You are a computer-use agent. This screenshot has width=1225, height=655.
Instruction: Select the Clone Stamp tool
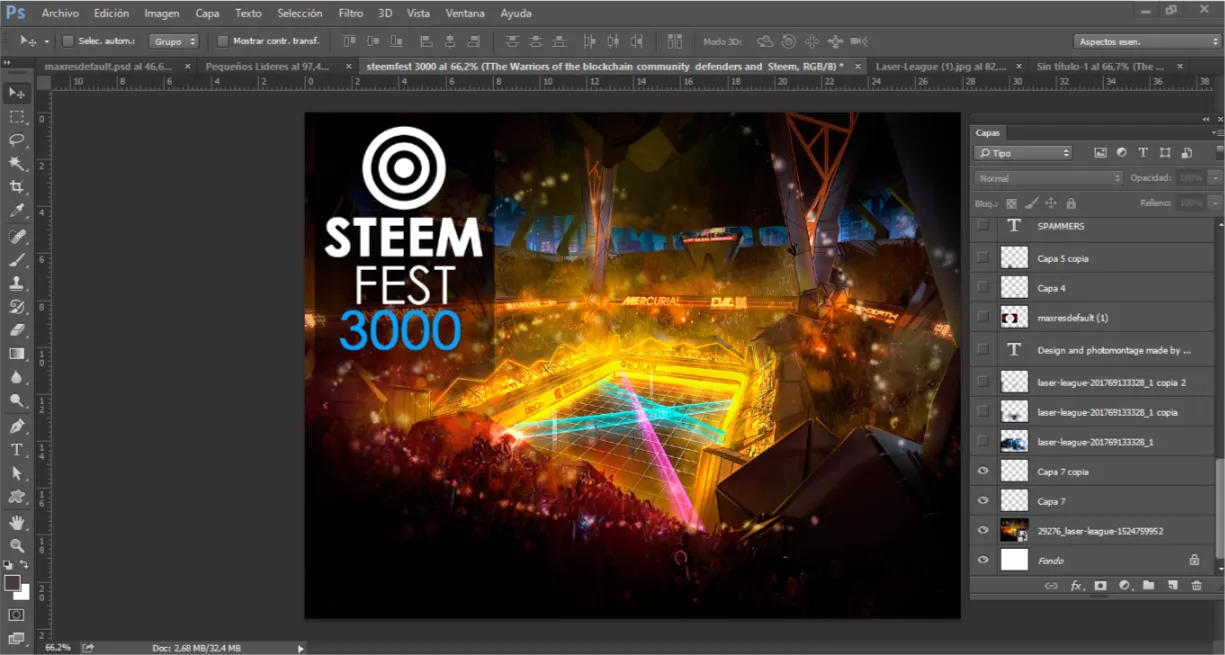[17, 283]
